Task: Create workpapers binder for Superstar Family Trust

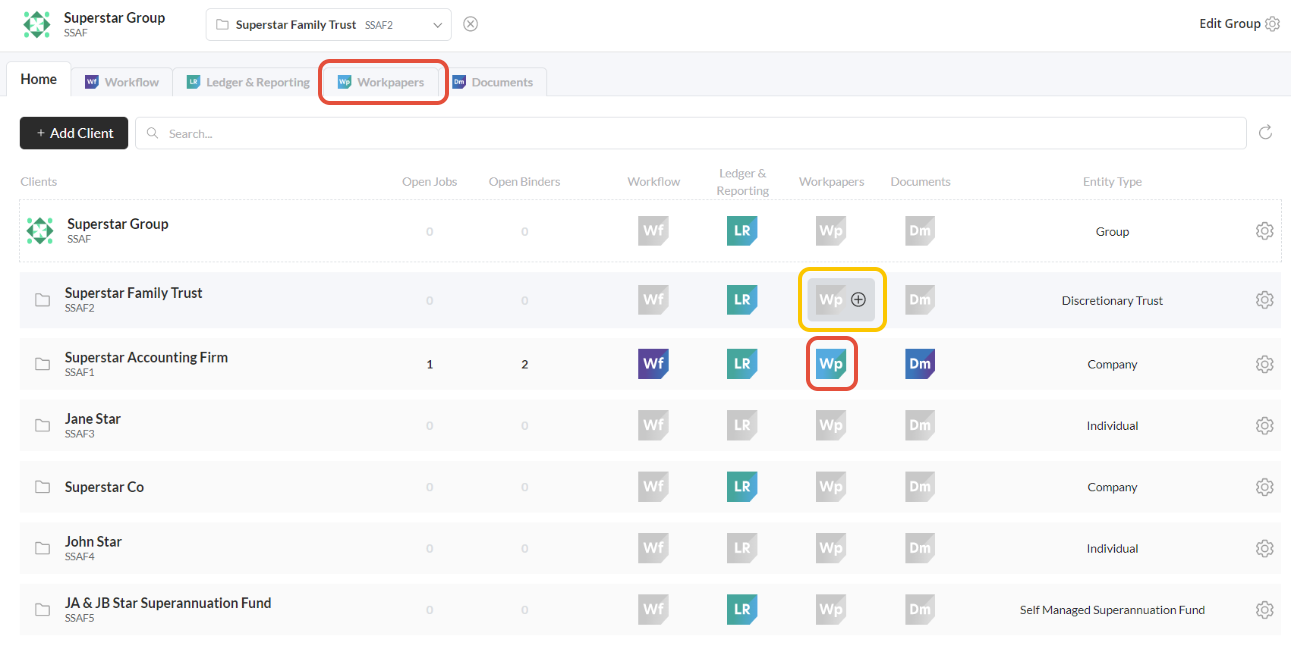Action: [860, 299]
